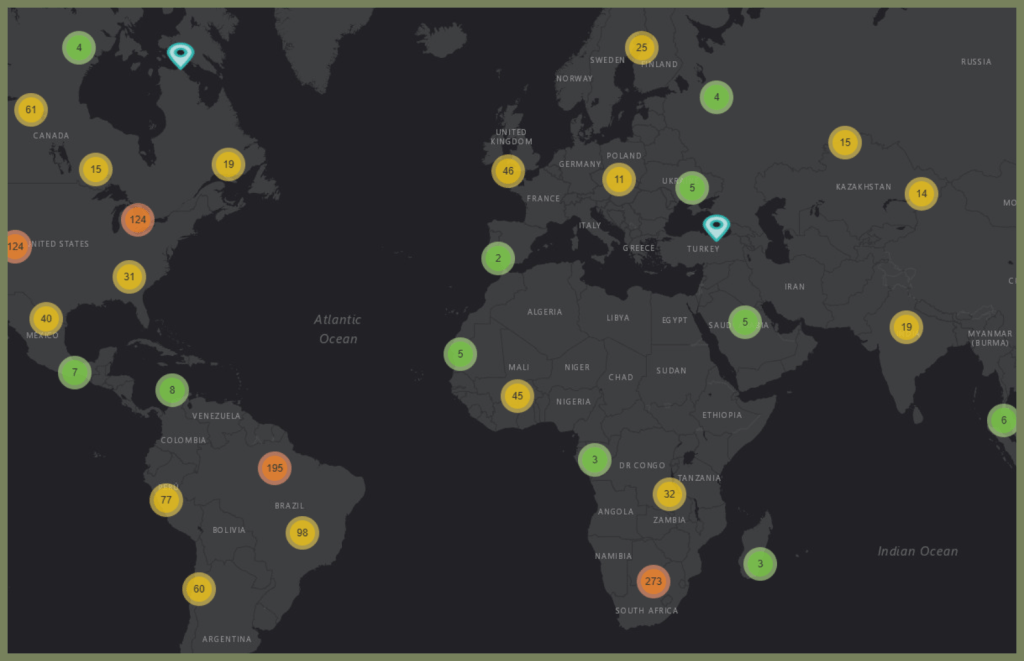The width and height of the screenshot is (1024, 661).
Task: Expand the orange 195 cluster in northern Brazil
Action: [x=275, y=468]
